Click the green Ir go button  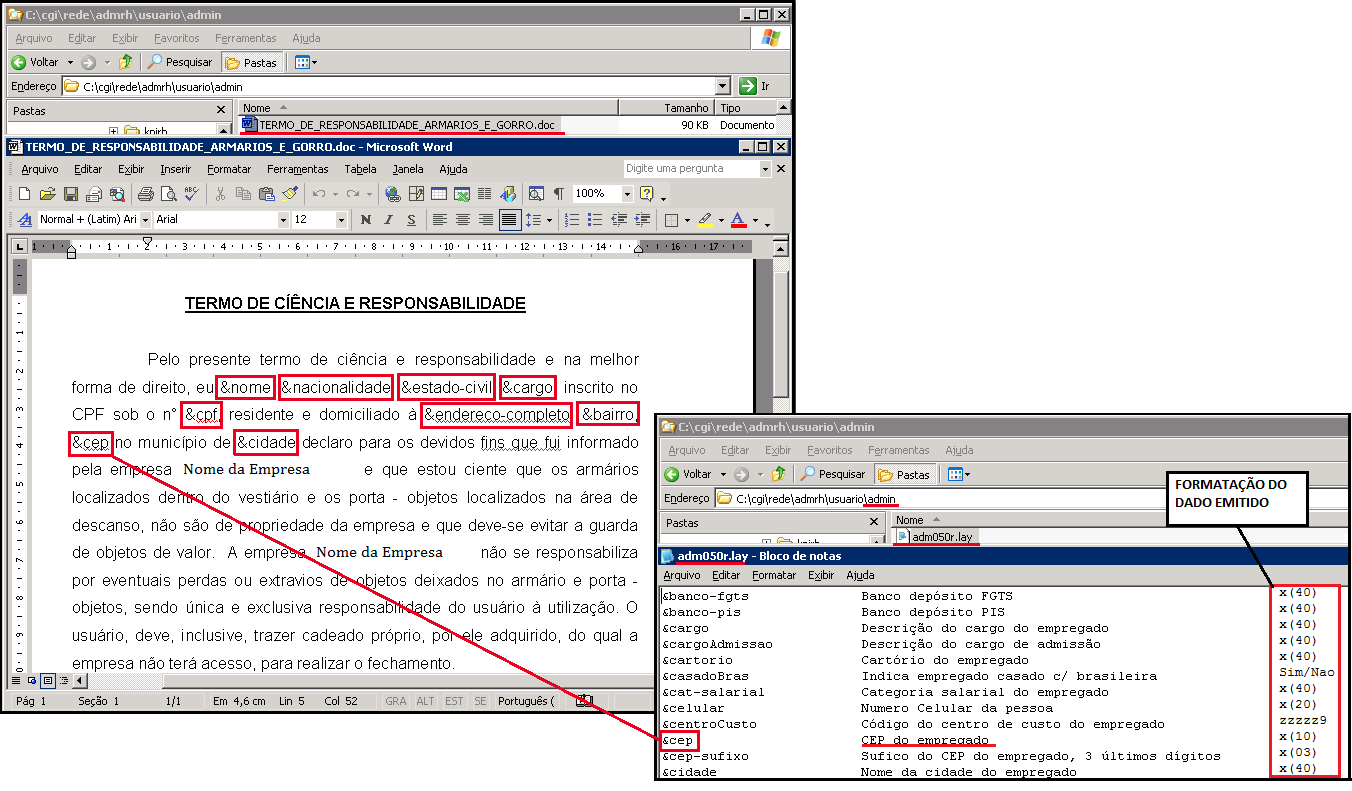[755, 86]
